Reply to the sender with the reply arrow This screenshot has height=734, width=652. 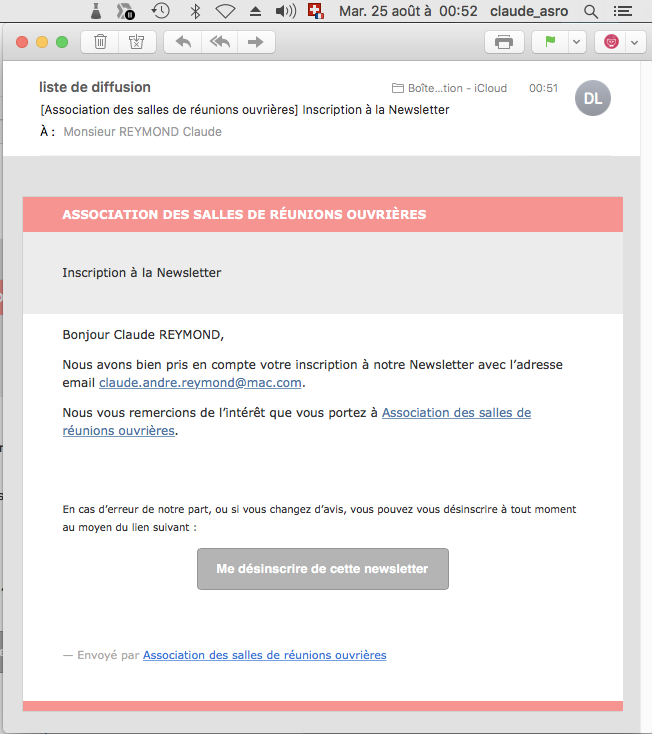(x=183, y=42)
